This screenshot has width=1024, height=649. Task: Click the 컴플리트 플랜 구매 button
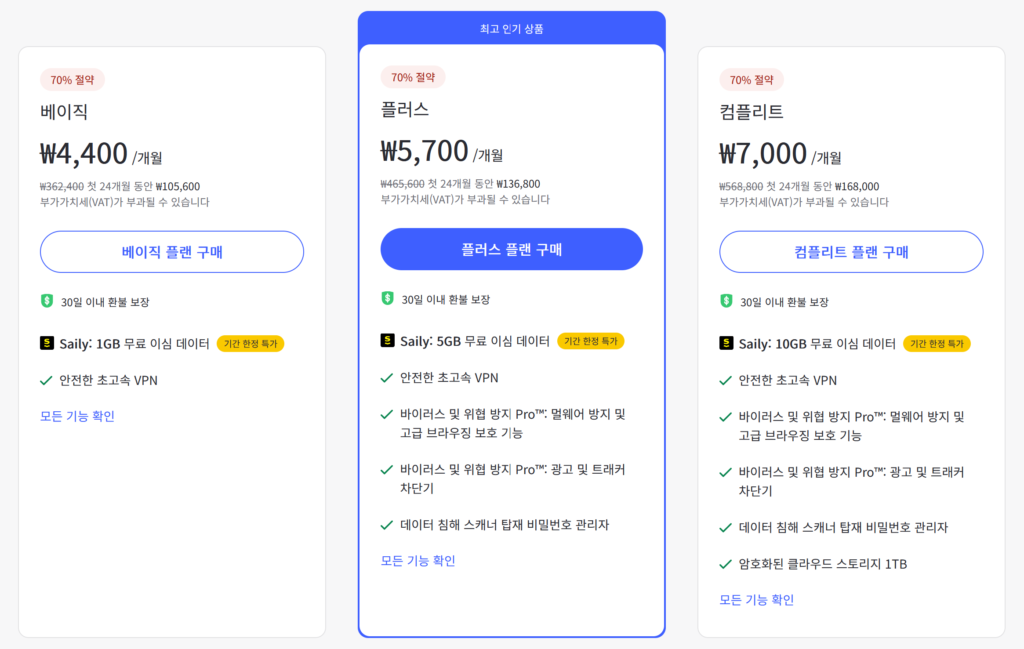point(851,251)
